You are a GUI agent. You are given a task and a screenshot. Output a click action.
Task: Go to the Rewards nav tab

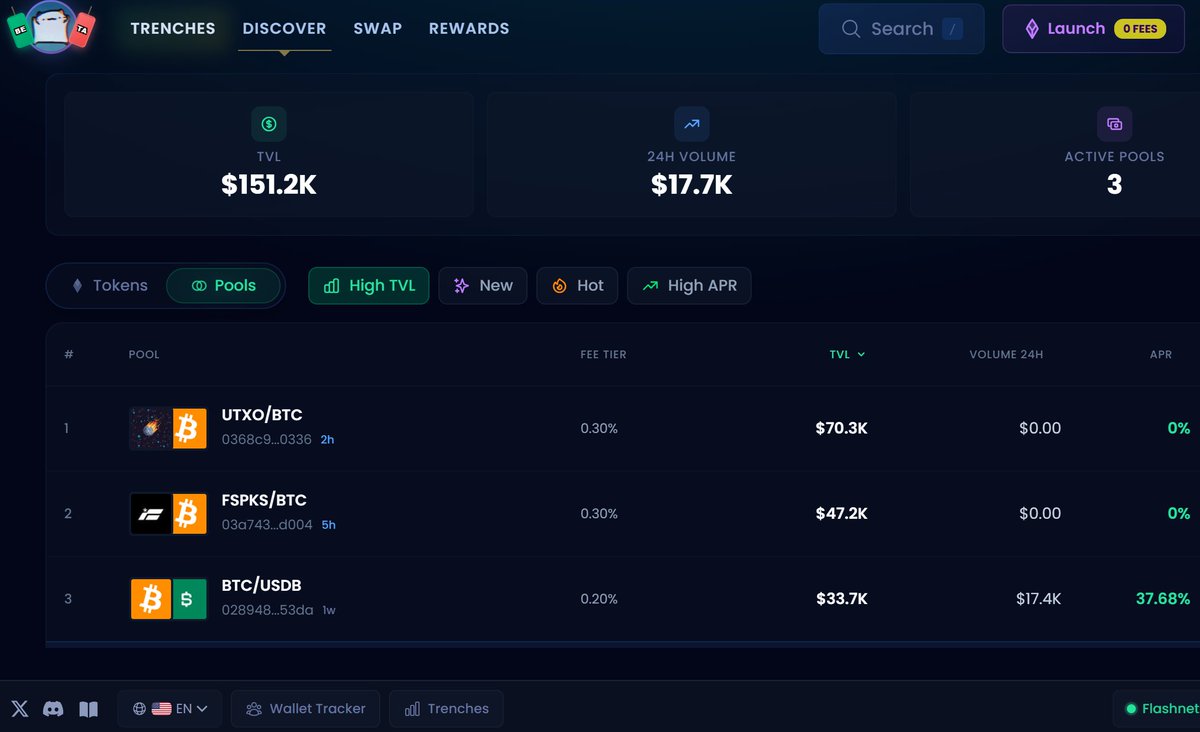[x=469, y=28]
